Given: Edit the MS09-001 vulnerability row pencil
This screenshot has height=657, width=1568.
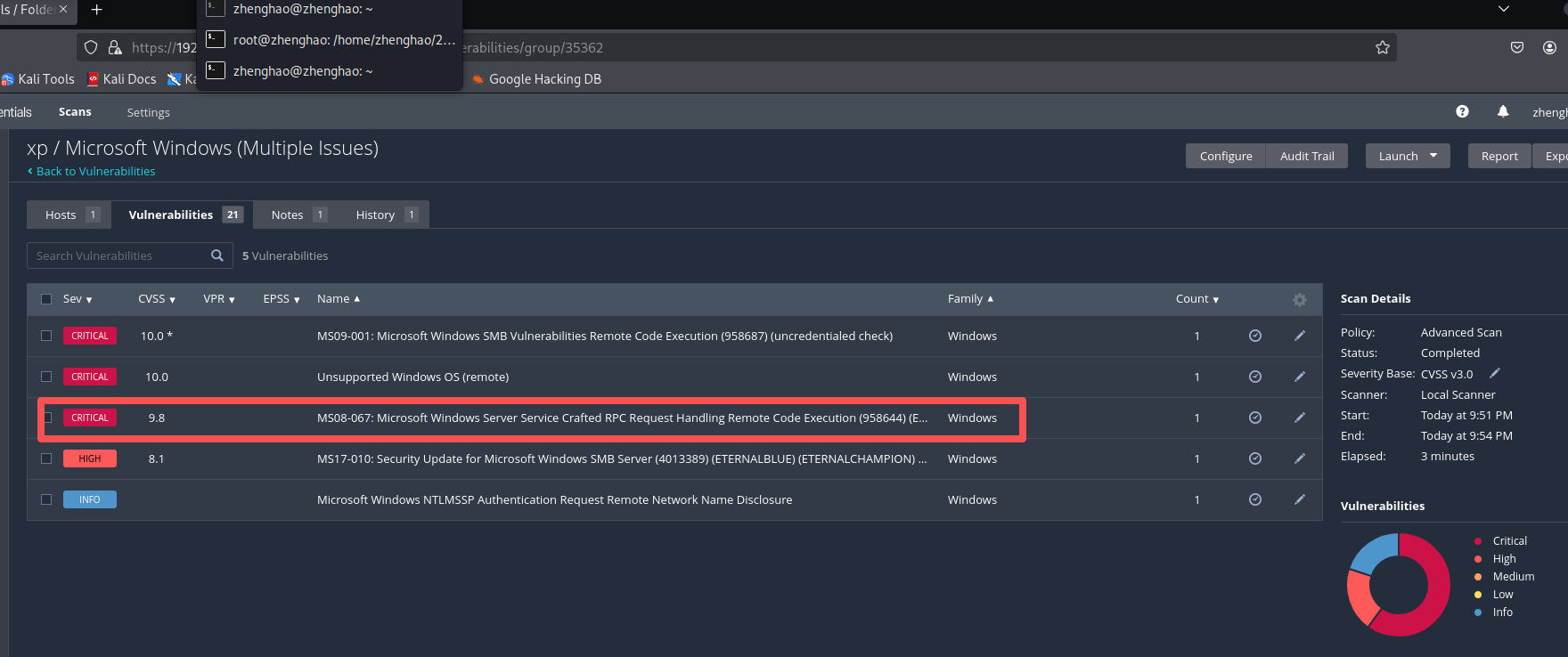Looking at the screenshot, I should click(x=1300, y=336).
